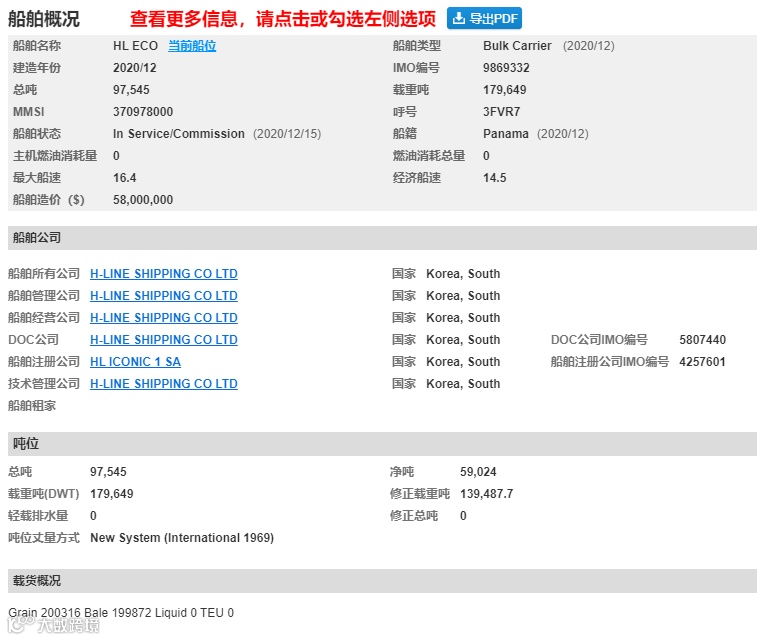Select flag value Panama
This screenshot has height=640, width=757.
pos(506,134)
